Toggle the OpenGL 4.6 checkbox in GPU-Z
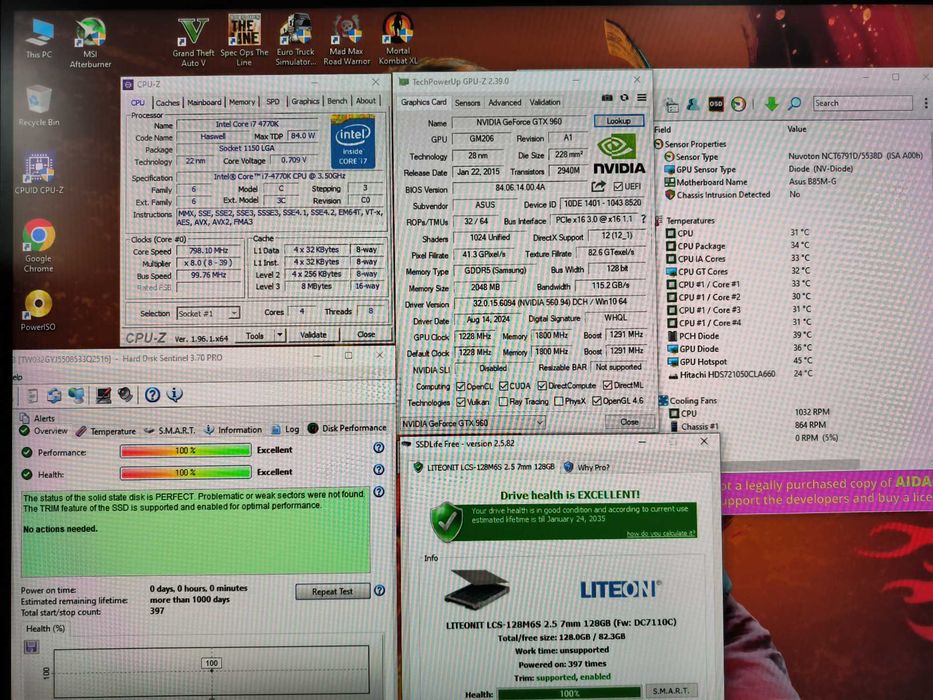933x700 pixels. tap(597, 401)
